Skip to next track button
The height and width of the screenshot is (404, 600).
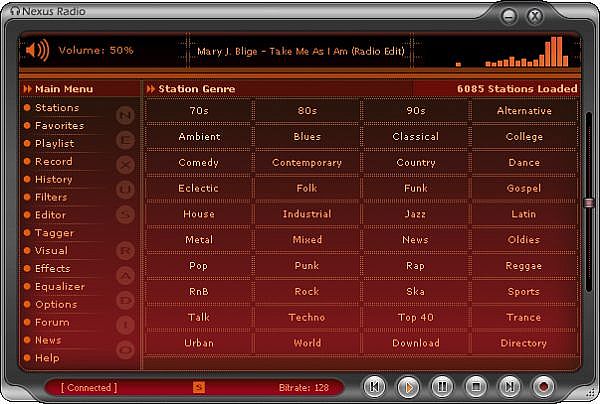click(x=509, y=387)
